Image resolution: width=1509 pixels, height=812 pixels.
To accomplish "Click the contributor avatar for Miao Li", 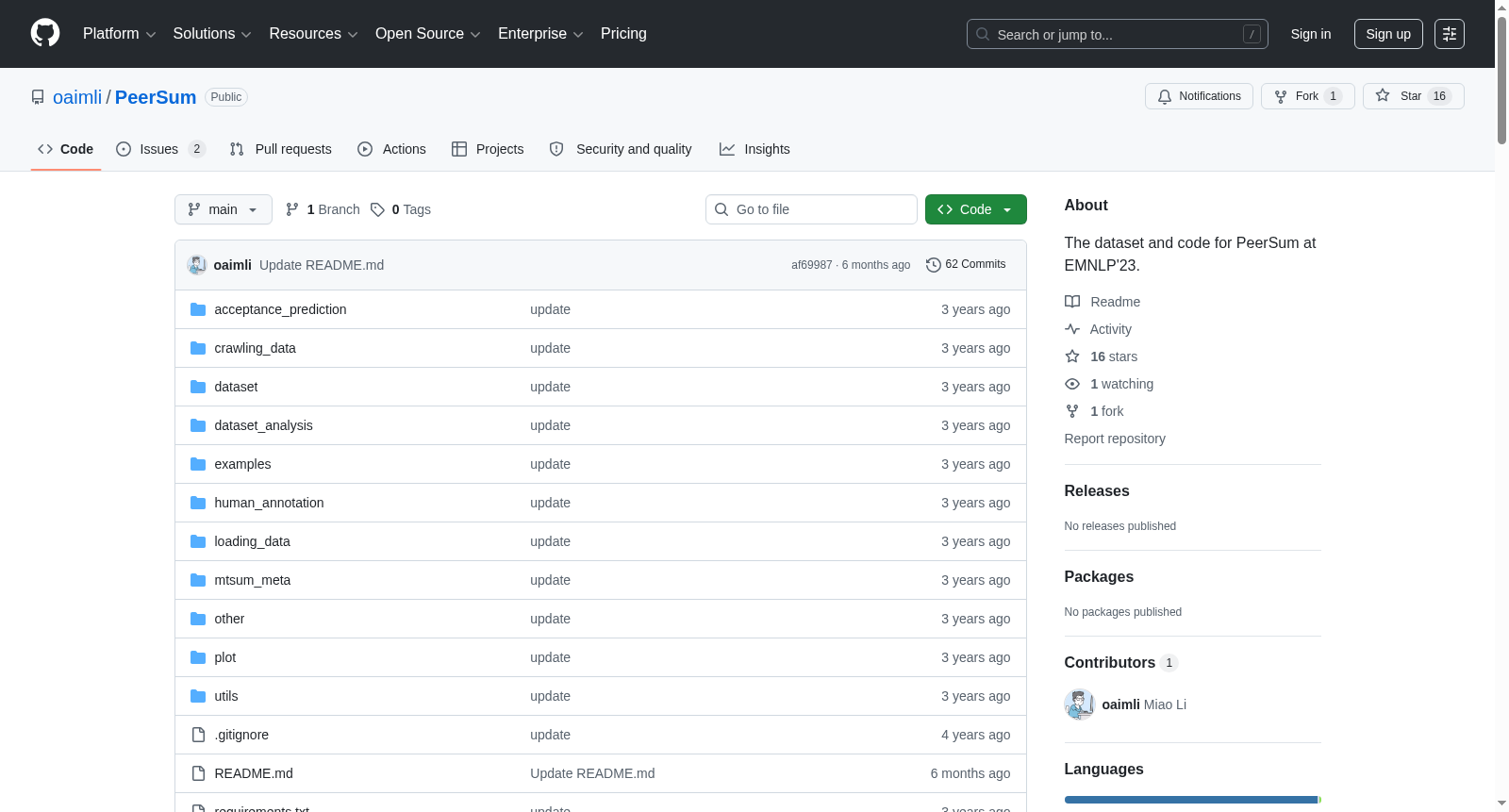I will (1080, 704).
